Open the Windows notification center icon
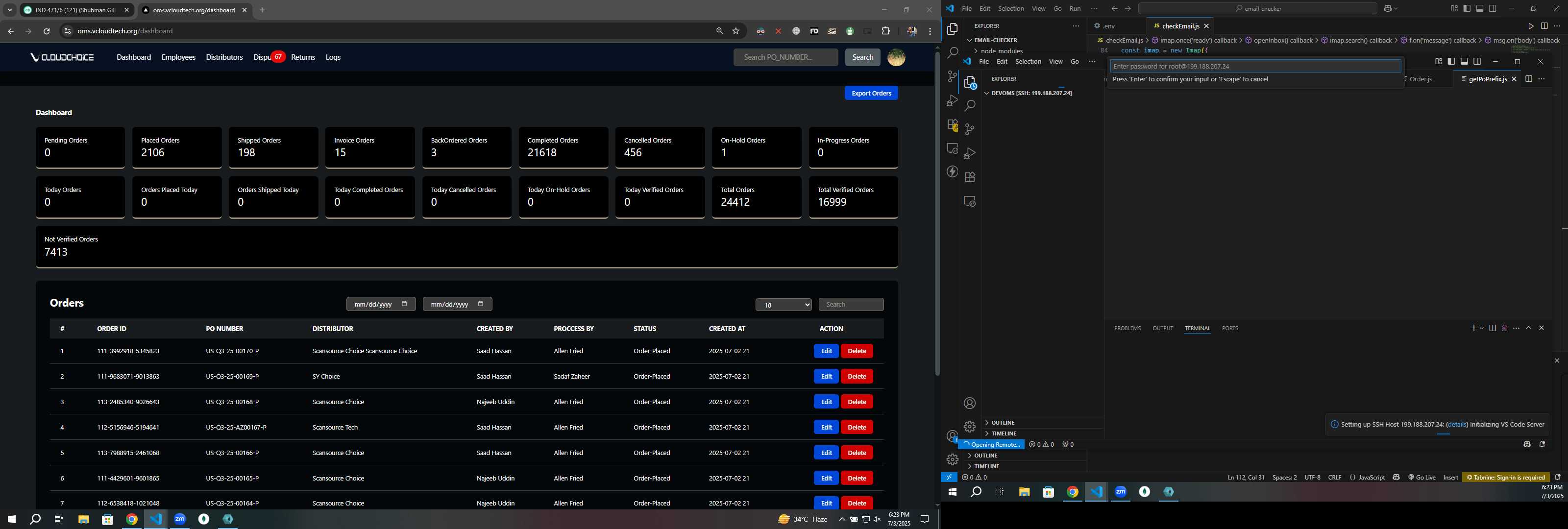 point(924,519)
